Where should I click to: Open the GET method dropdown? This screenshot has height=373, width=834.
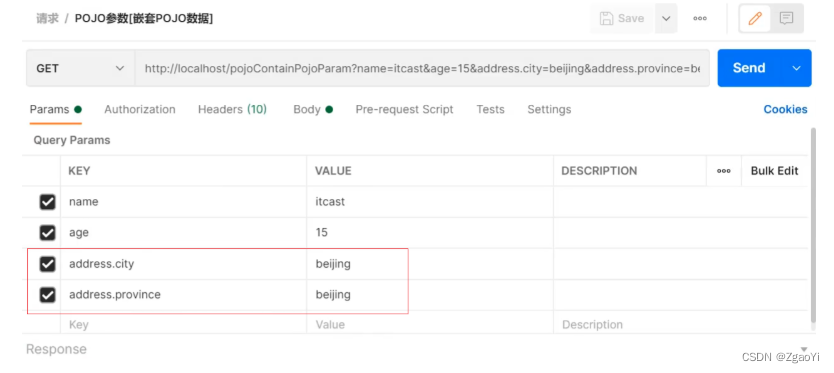click(80, 68)
